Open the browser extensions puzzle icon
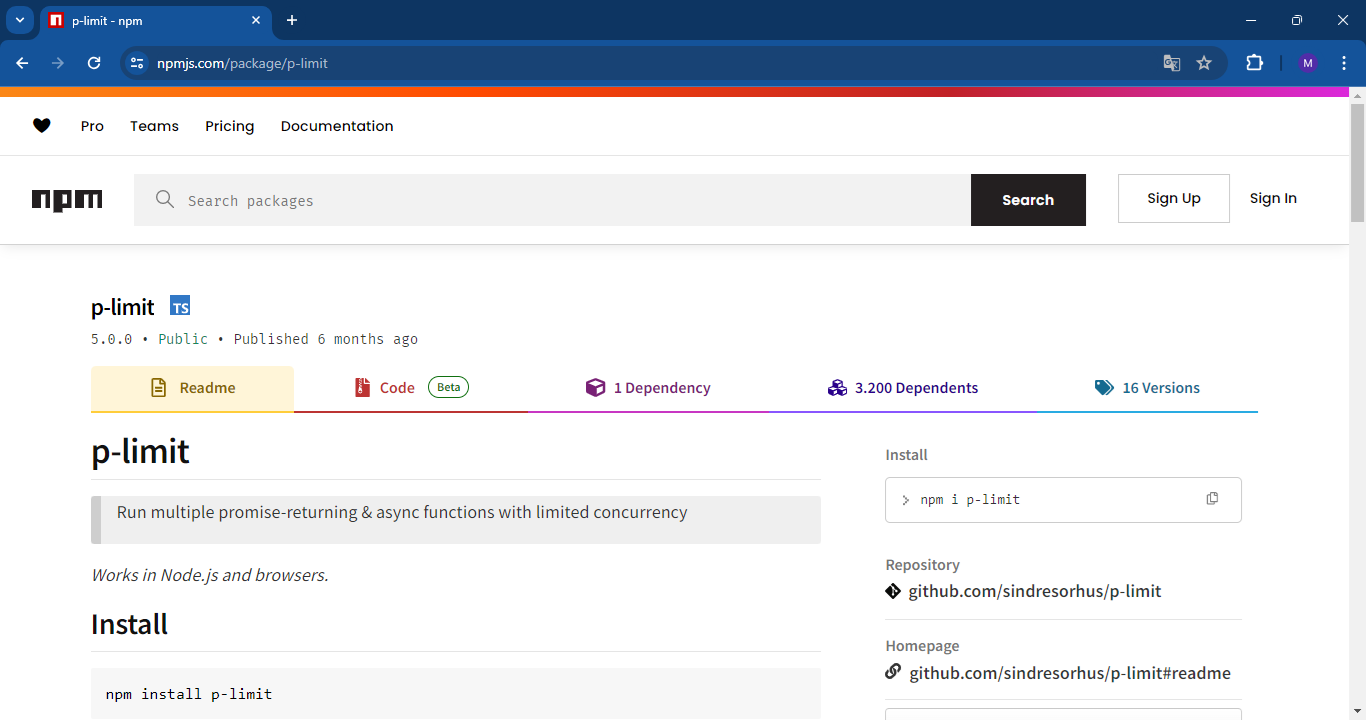Image resolution: width=1366 pixels, height=720 pixels. click(x=1254, y=62)
